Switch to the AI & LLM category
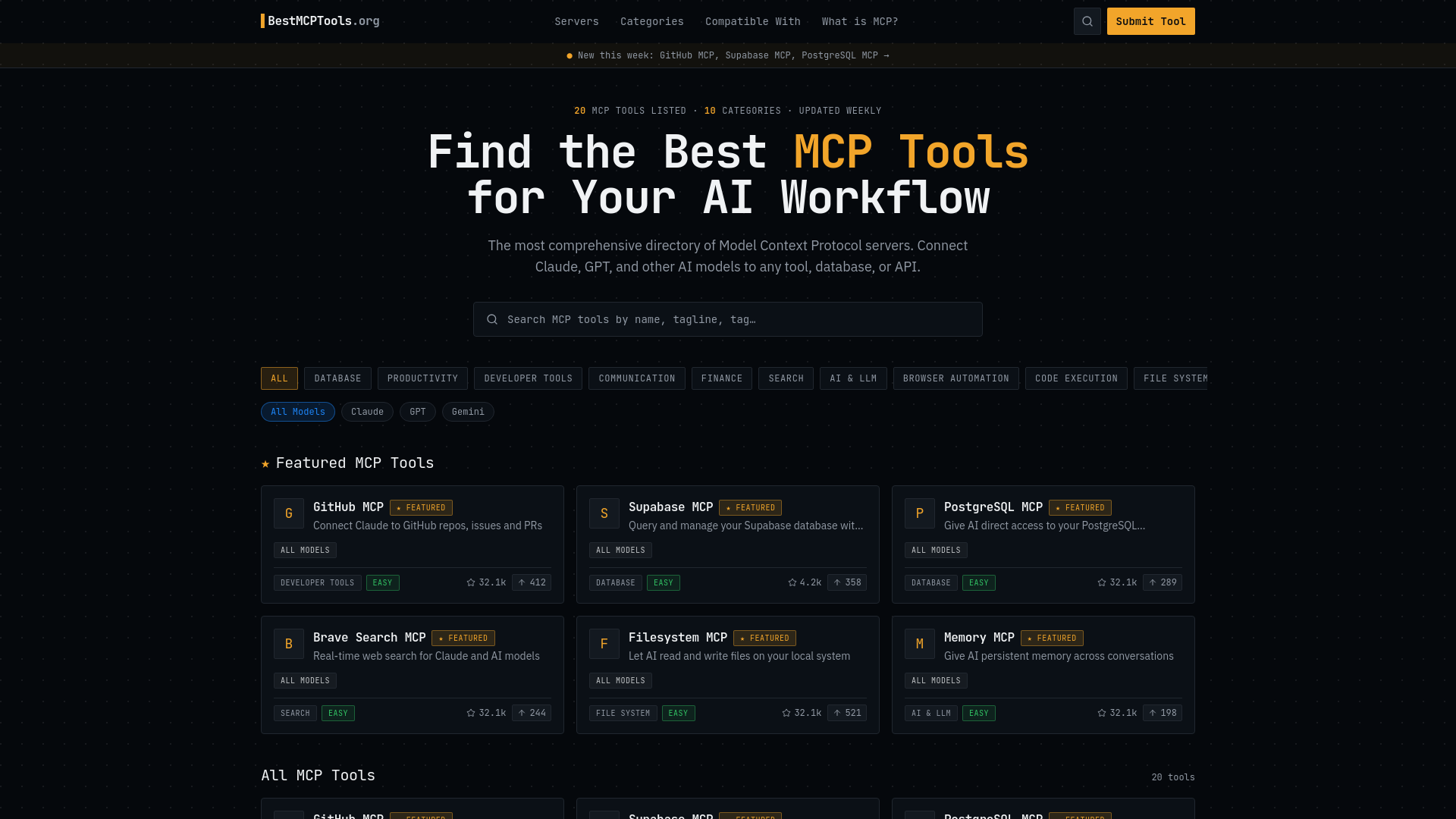 point(853,378)
